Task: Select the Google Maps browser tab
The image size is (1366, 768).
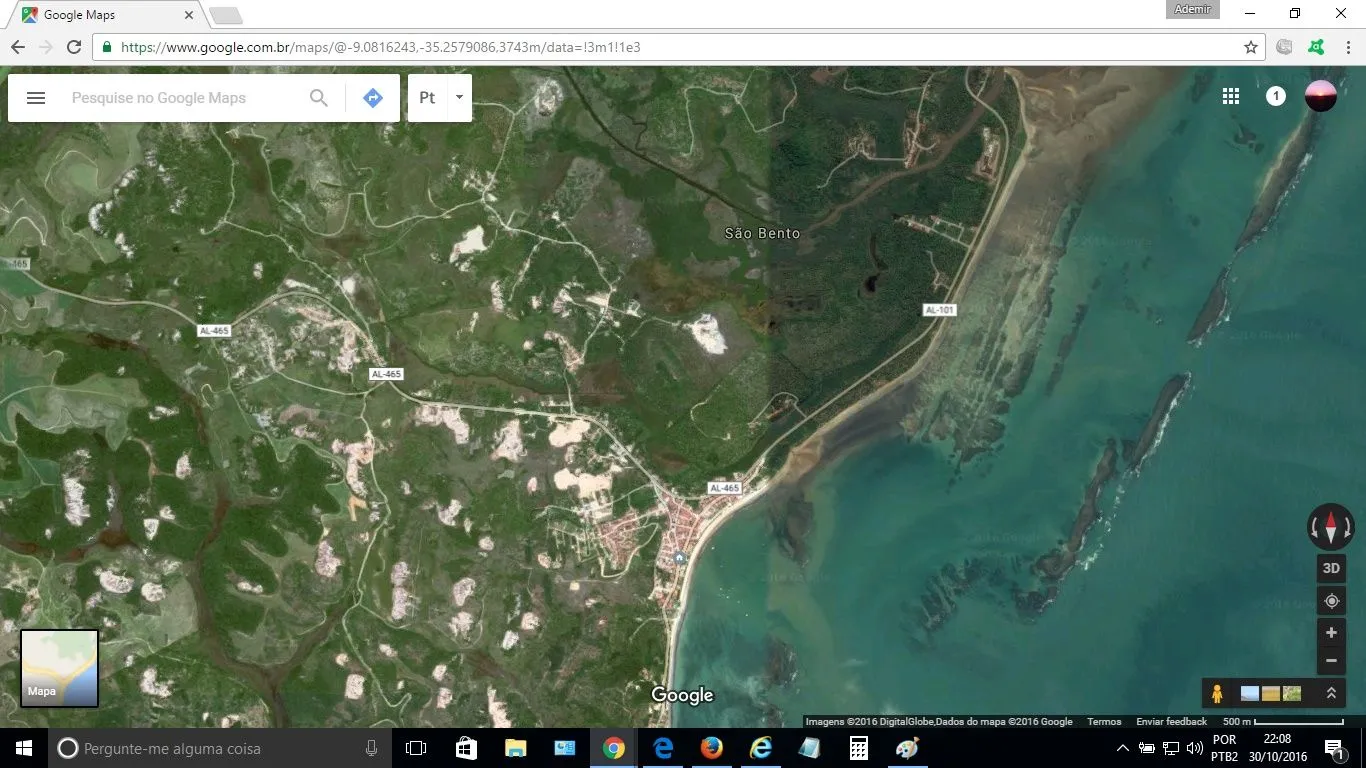Action: click(x=105, y=15)
